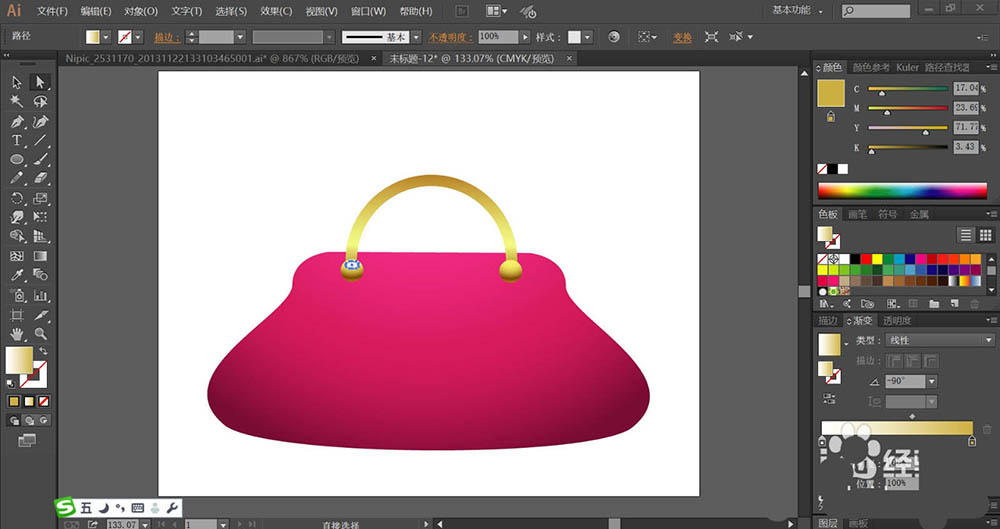Screen dimensions: 1000x529
Task: Select the Ellipse shape tool
Action: (17, 159)
